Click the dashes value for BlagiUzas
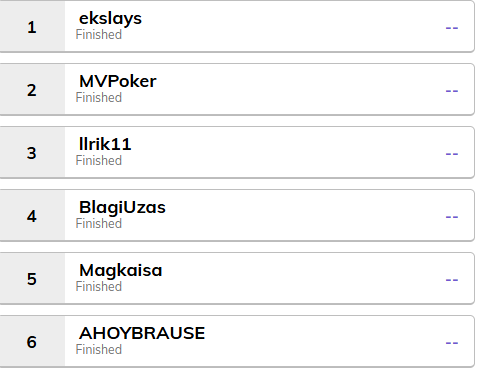Viewport: 487px width, 370px height. click(452, 217)
